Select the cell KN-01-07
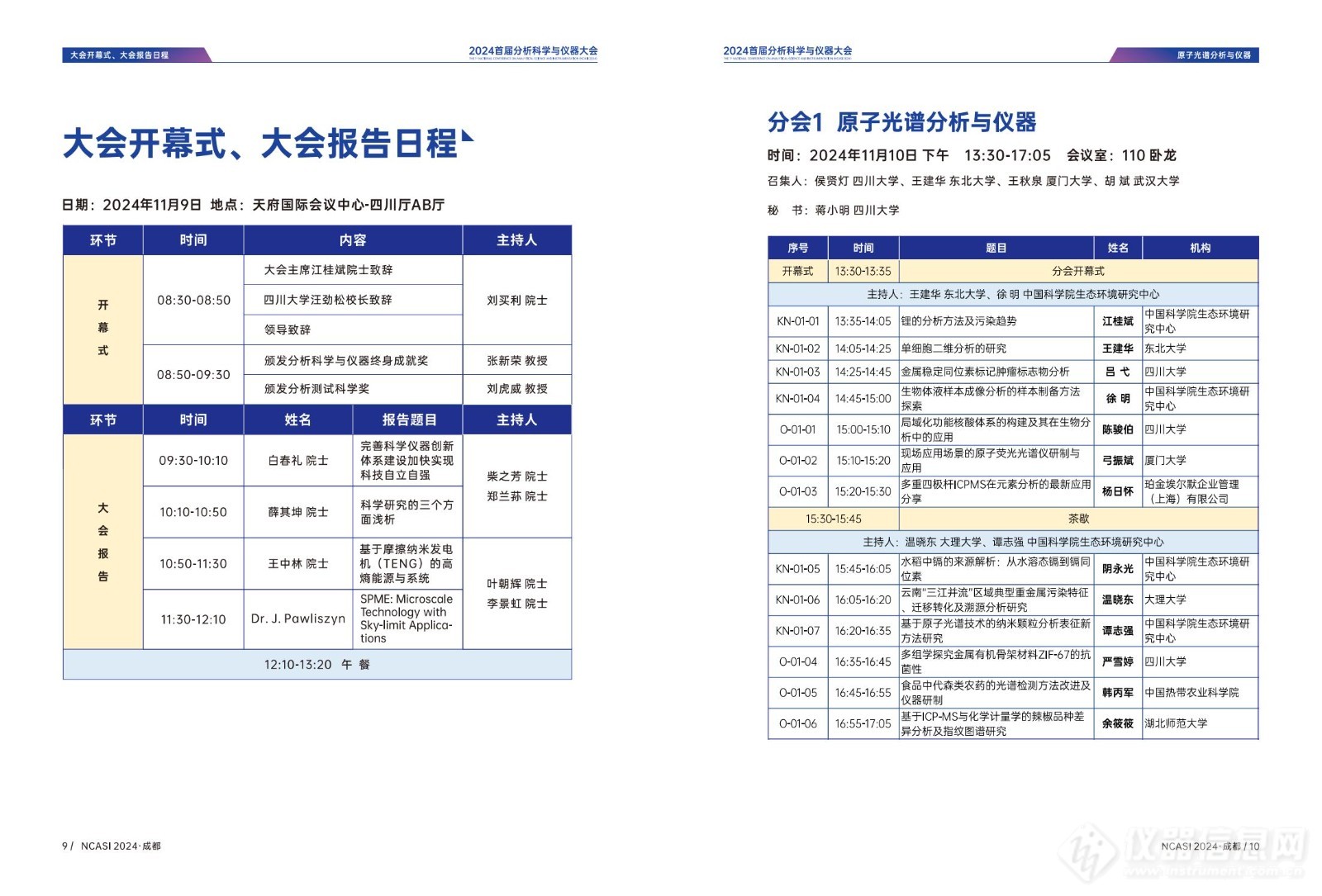This screenshot has height=896, width=1322. tap(798, 631)
